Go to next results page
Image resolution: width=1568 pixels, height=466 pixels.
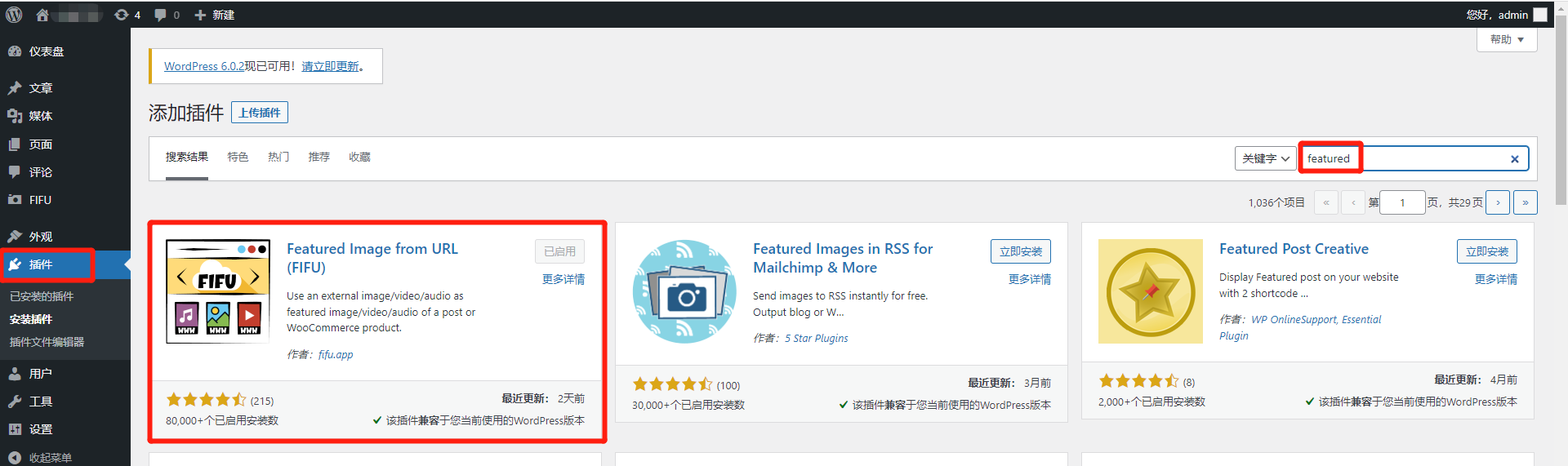point(1498,202)
